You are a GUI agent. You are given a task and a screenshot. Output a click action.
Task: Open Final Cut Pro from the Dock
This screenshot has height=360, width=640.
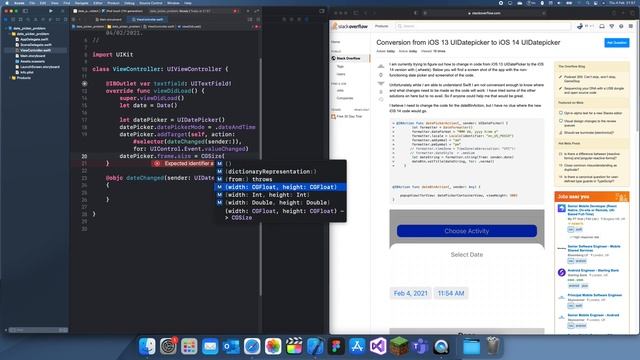[294, 347]
